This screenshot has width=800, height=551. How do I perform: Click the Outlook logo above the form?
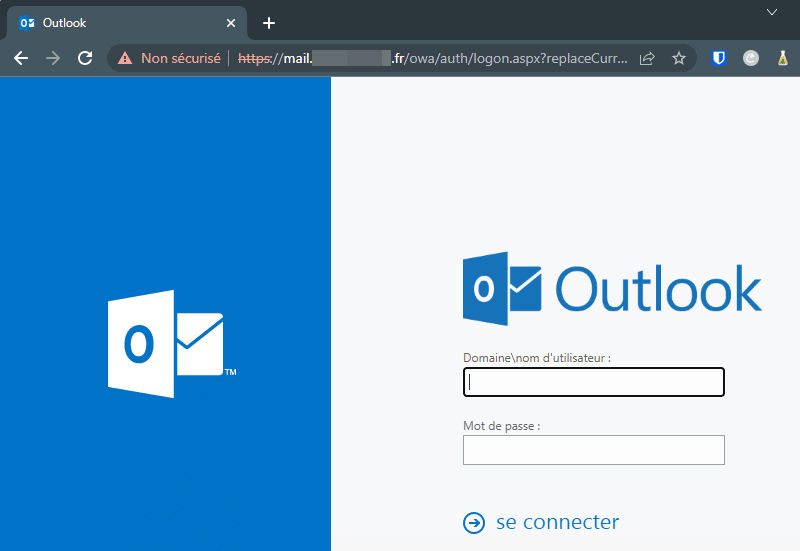[x=612, y=289]
